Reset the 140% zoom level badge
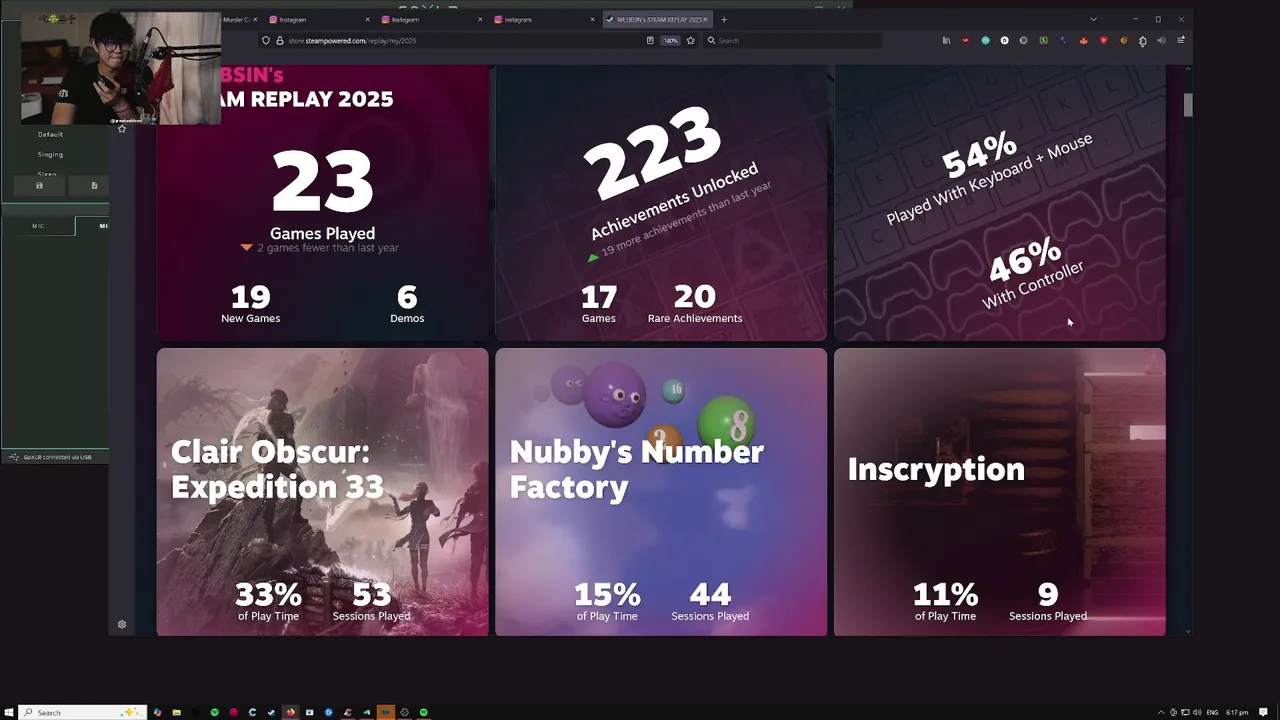This screenshot has width=1280, height=720. (670, 41)
